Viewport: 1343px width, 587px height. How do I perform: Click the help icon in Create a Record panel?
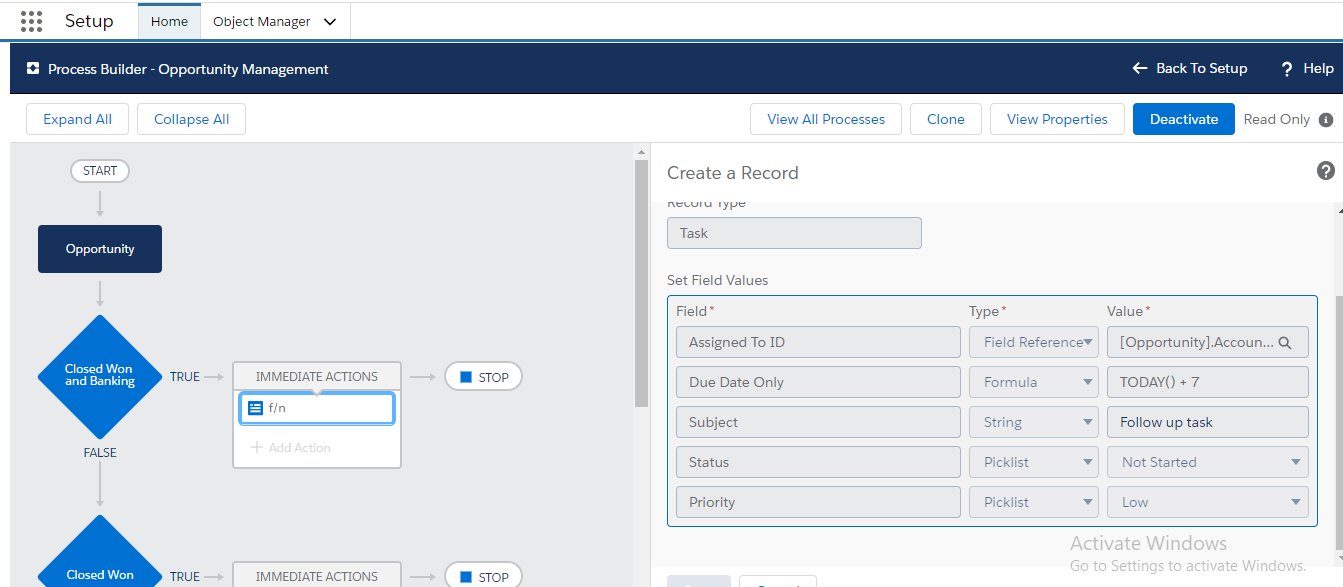point(1326,171)
